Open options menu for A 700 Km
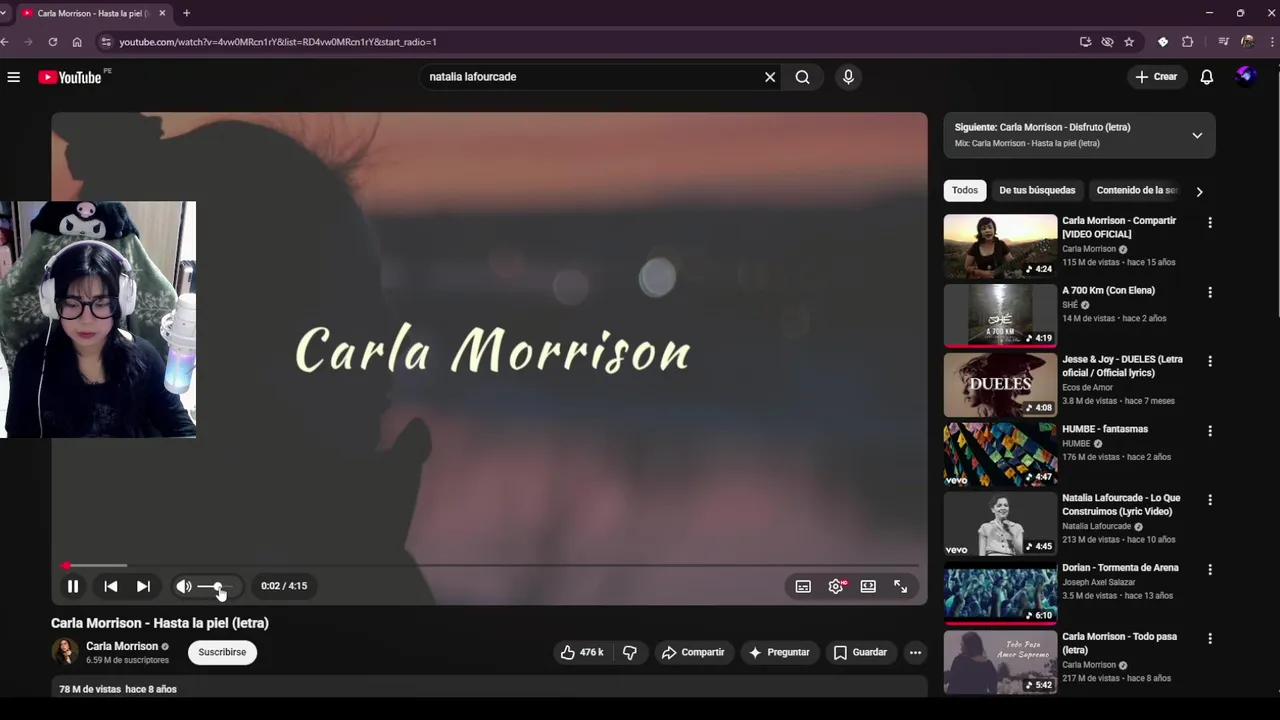Screen dimensions: 1280x720 coord(1210,292)
